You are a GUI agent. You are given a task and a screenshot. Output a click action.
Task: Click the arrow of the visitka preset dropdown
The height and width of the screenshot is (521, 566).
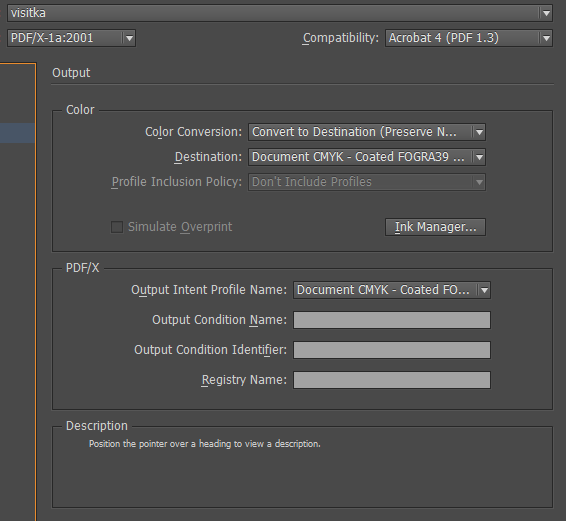click(x=546, y=13)
